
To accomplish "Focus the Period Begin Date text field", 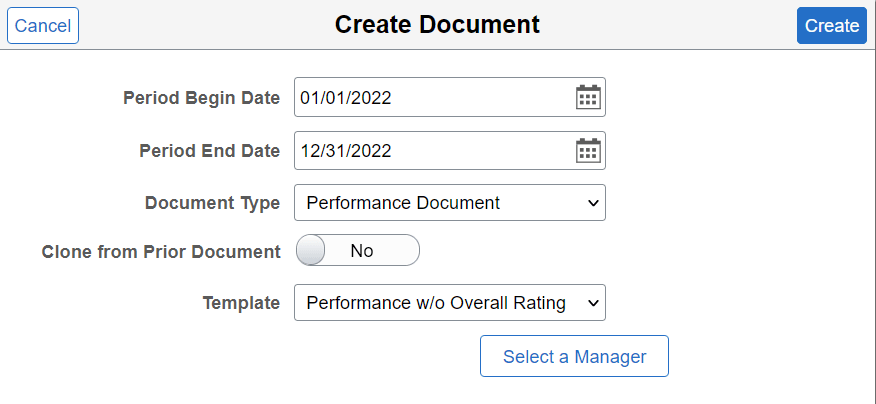I will click(x=432, y=97).
